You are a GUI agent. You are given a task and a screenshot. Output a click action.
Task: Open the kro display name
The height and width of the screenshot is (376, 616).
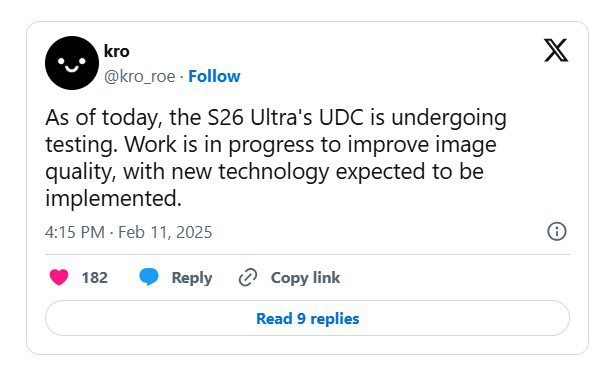click(117, 51)
